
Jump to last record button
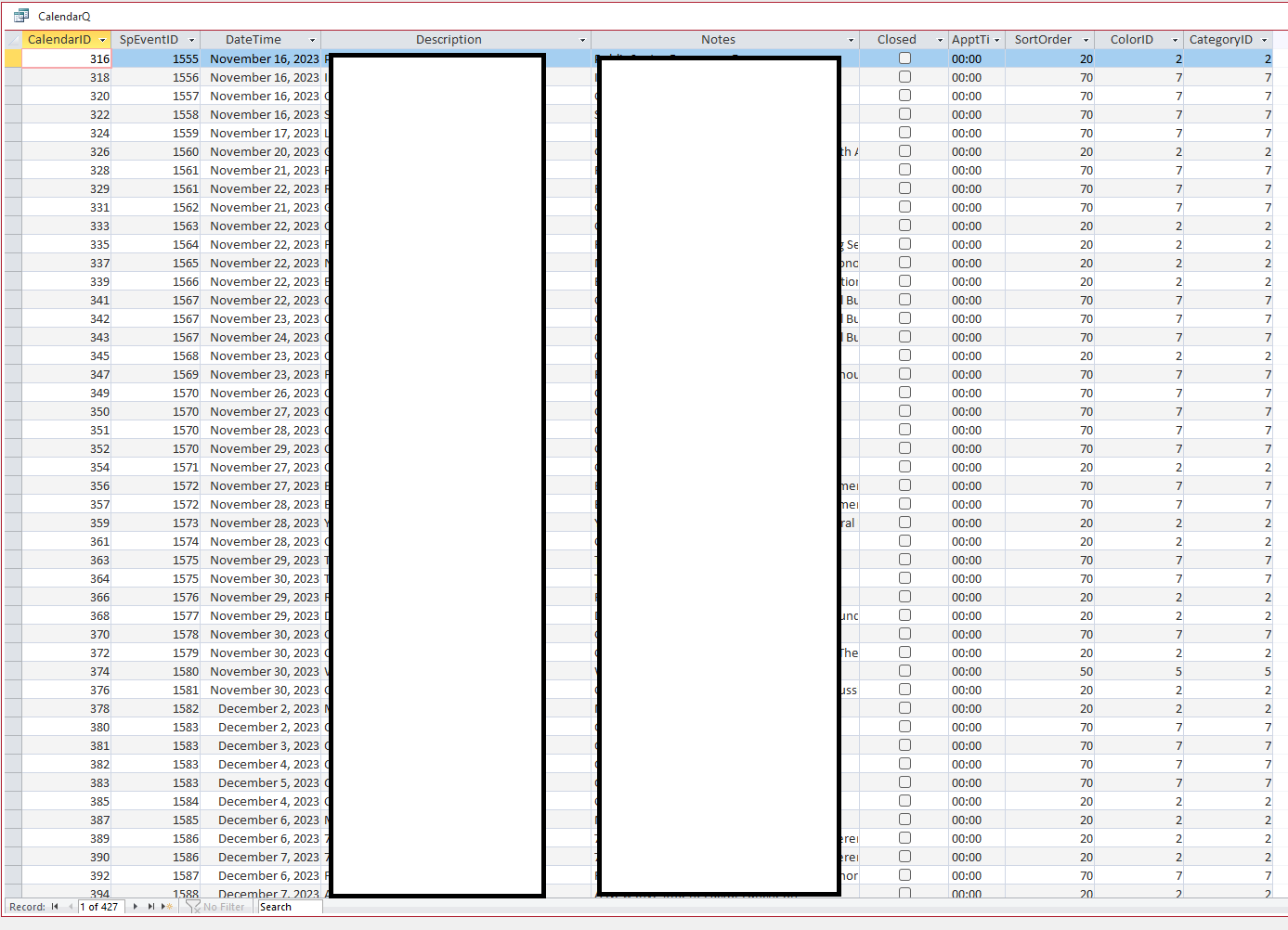point(151,907)
